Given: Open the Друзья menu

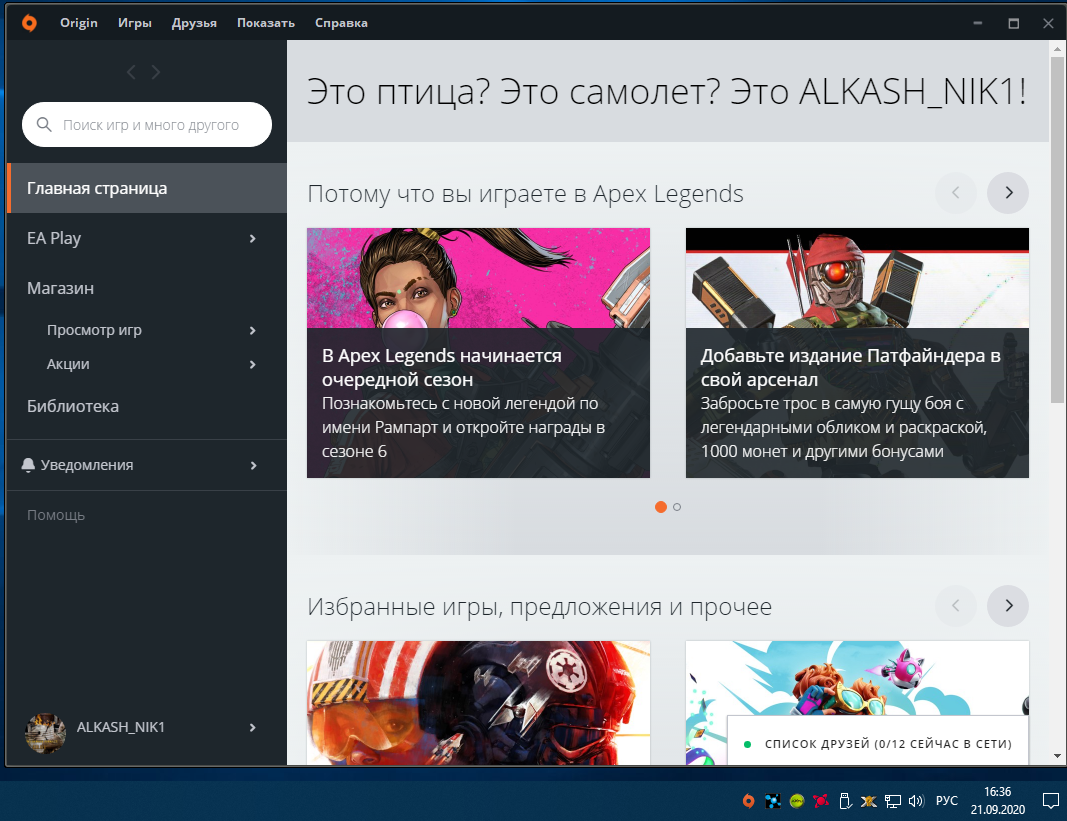Looking at the screenshot, I should pyautogui.click(x=194, y=22).
